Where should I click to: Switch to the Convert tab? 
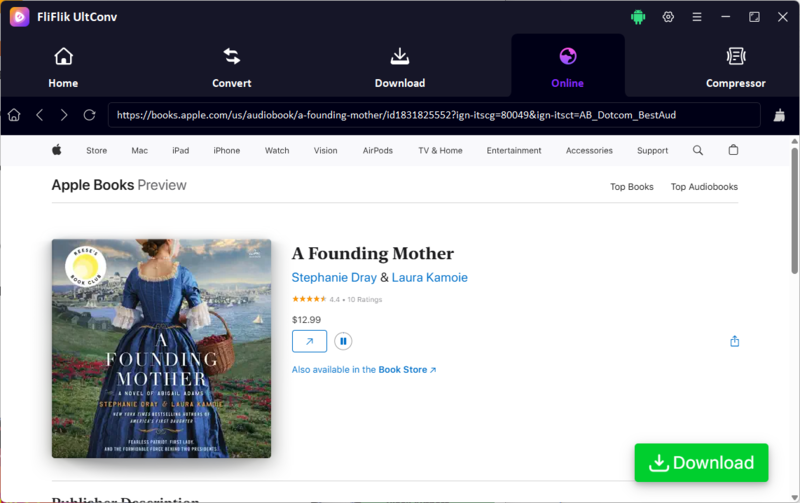click(232, 66)
